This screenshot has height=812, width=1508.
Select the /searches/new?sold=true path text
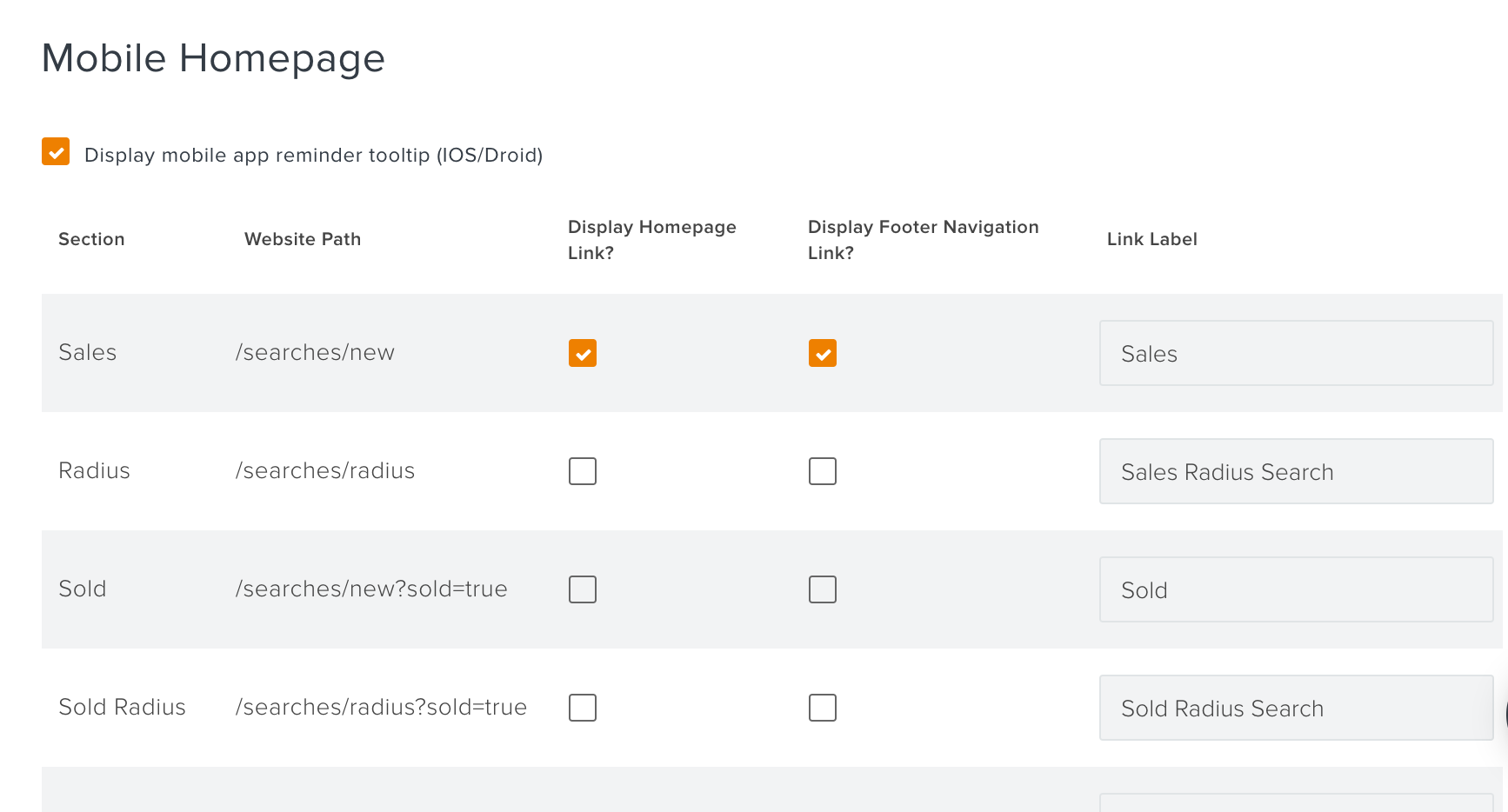click(x=371, y=589)
